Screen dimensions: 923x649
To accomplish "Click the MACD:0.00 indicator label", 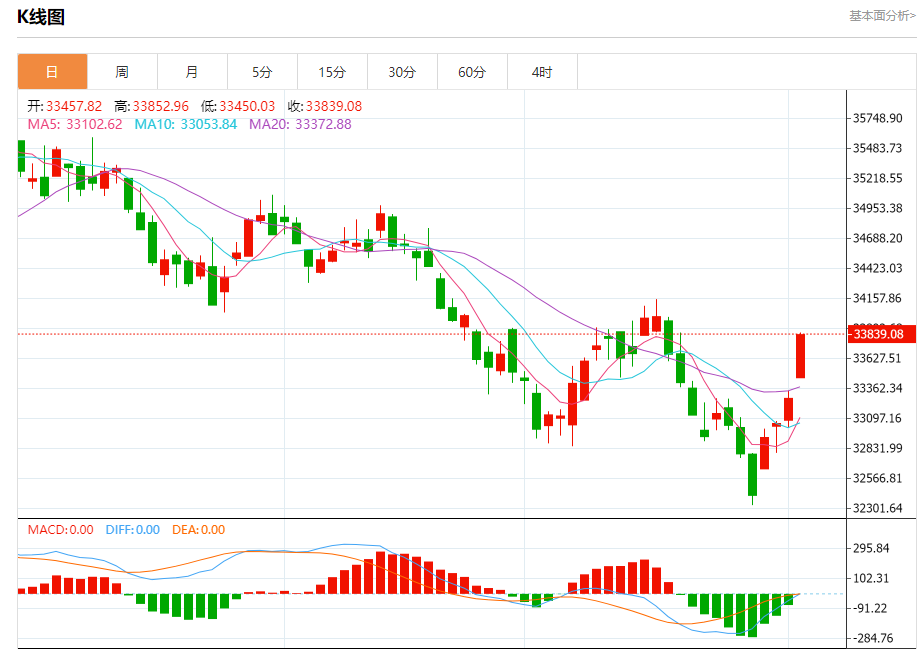I will [61, 530].
